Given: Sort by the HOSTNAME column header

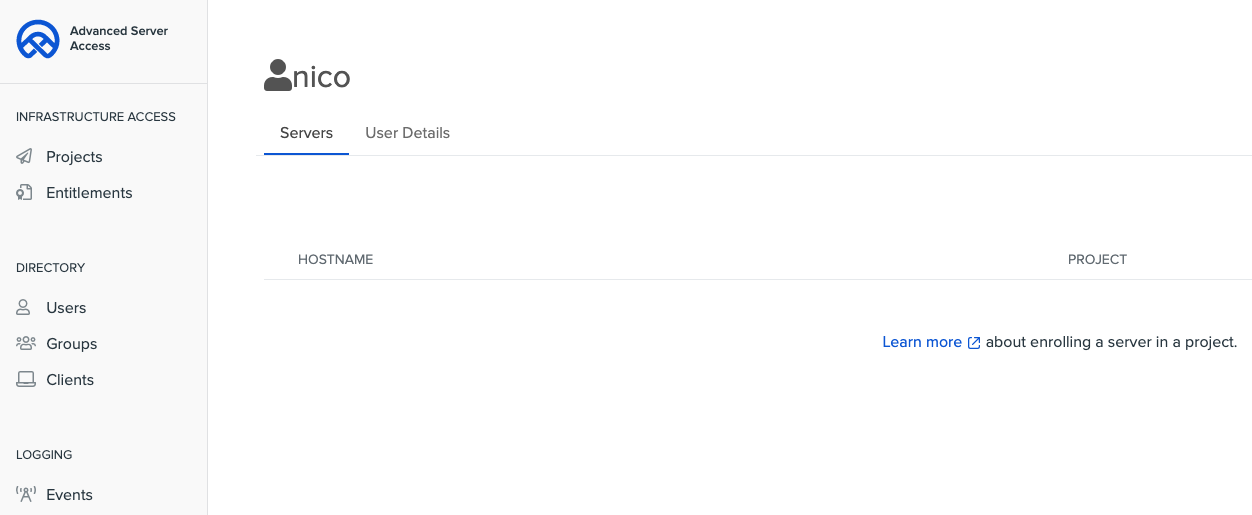Looking at the screenshot, I should tap(335, 260).
